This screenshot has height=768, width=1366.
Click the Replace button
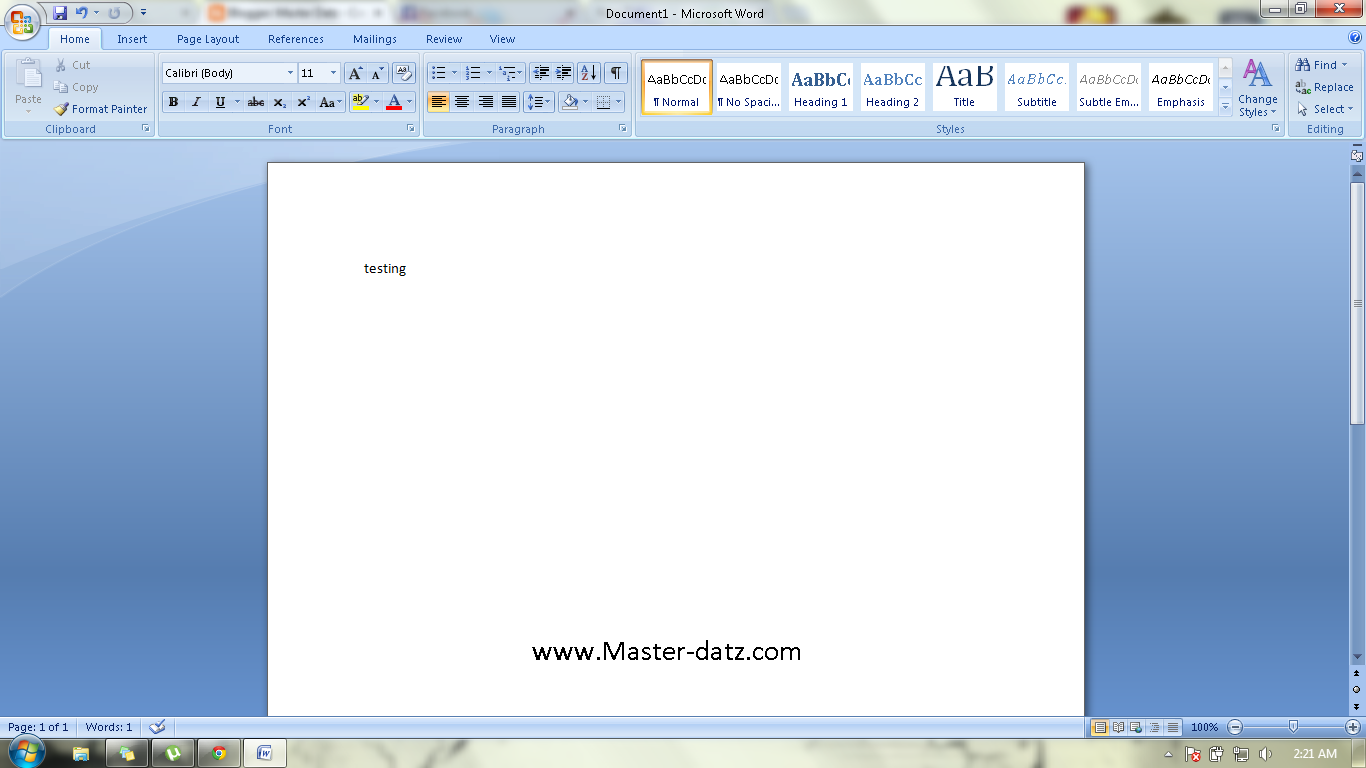coord(1324,87)
